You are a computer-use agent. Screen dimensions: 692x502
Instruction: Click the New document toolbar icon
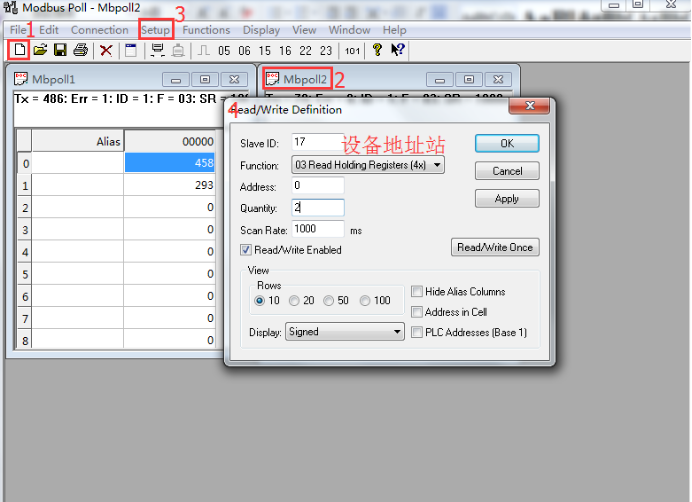(x=18, y=50)
